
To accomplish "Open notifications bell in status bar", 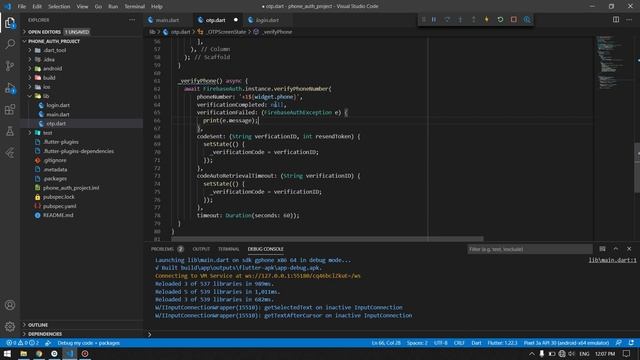I will pos(631,343).
